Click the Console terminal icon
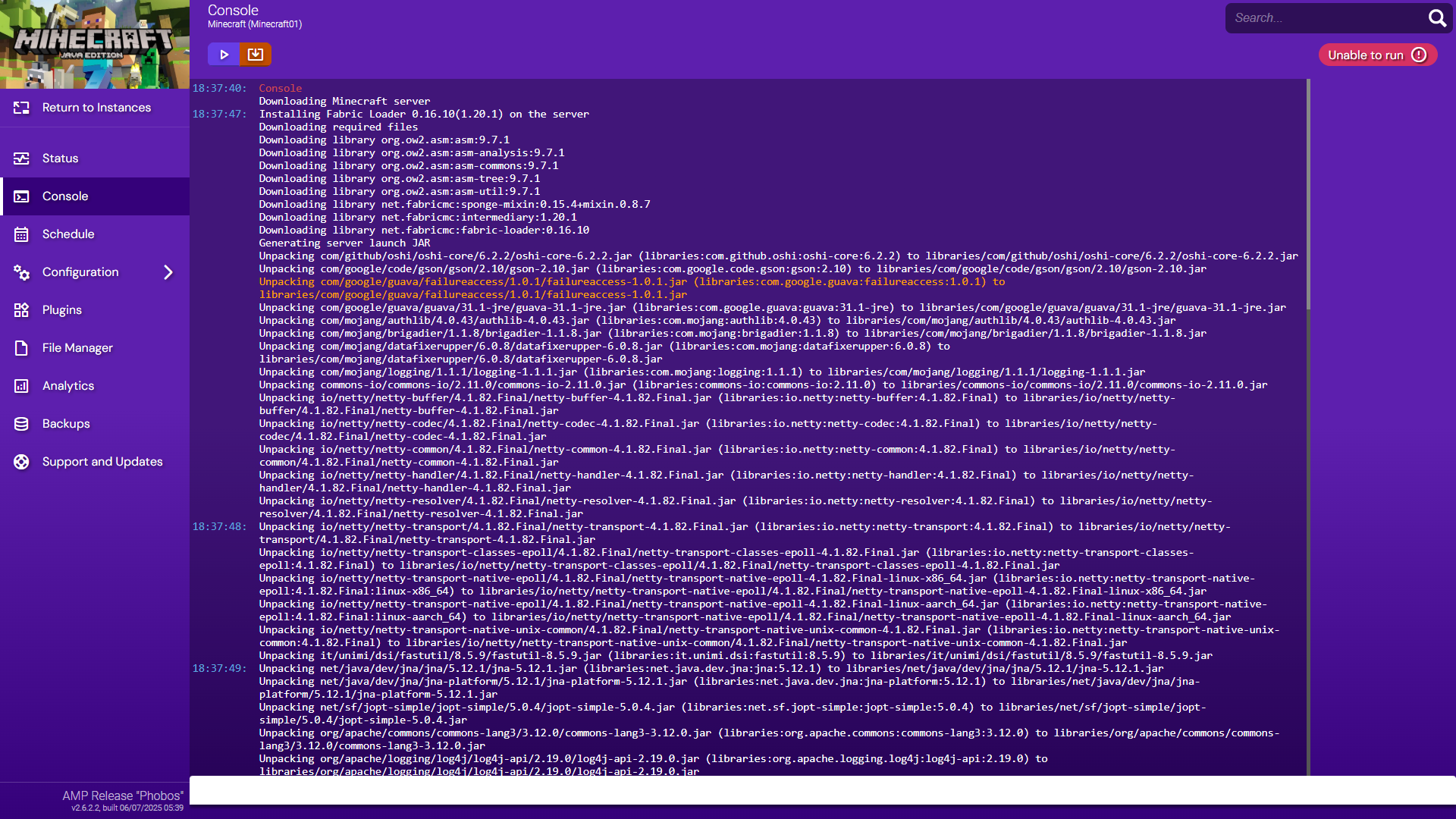Viewport: 1456px width, 819px height. coord(21,196)
